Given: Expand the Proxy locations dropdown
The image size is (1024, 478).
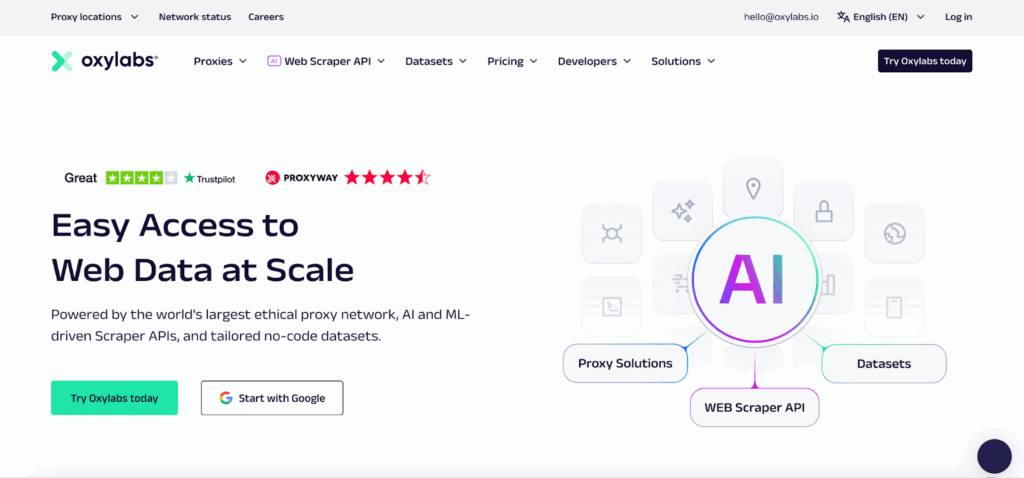Looking at the screenshot, I should [x=95, y=17].
